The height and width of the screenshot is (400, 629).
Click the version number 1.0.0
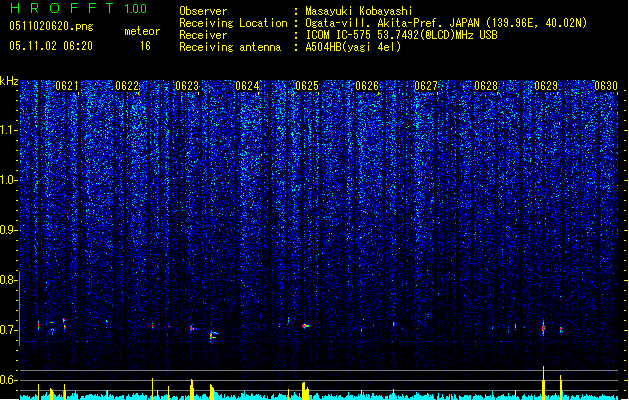(135, 8)
